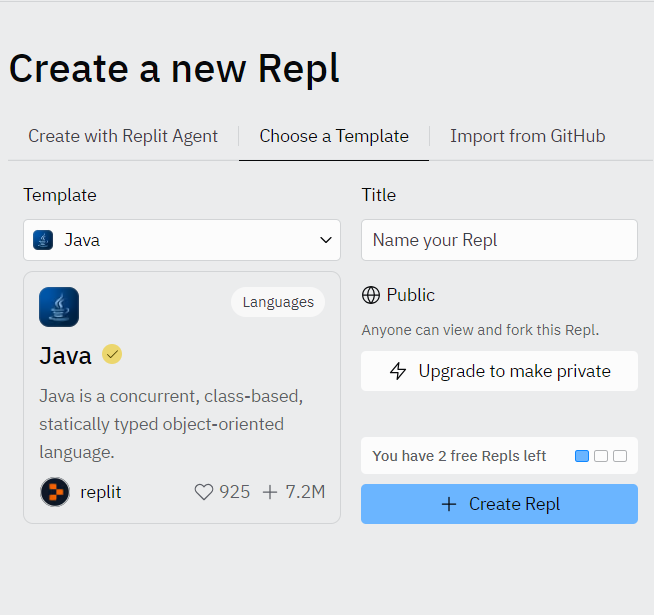Open the replit author link
Screen dimensions: 654x615
[x=101, y=492]
